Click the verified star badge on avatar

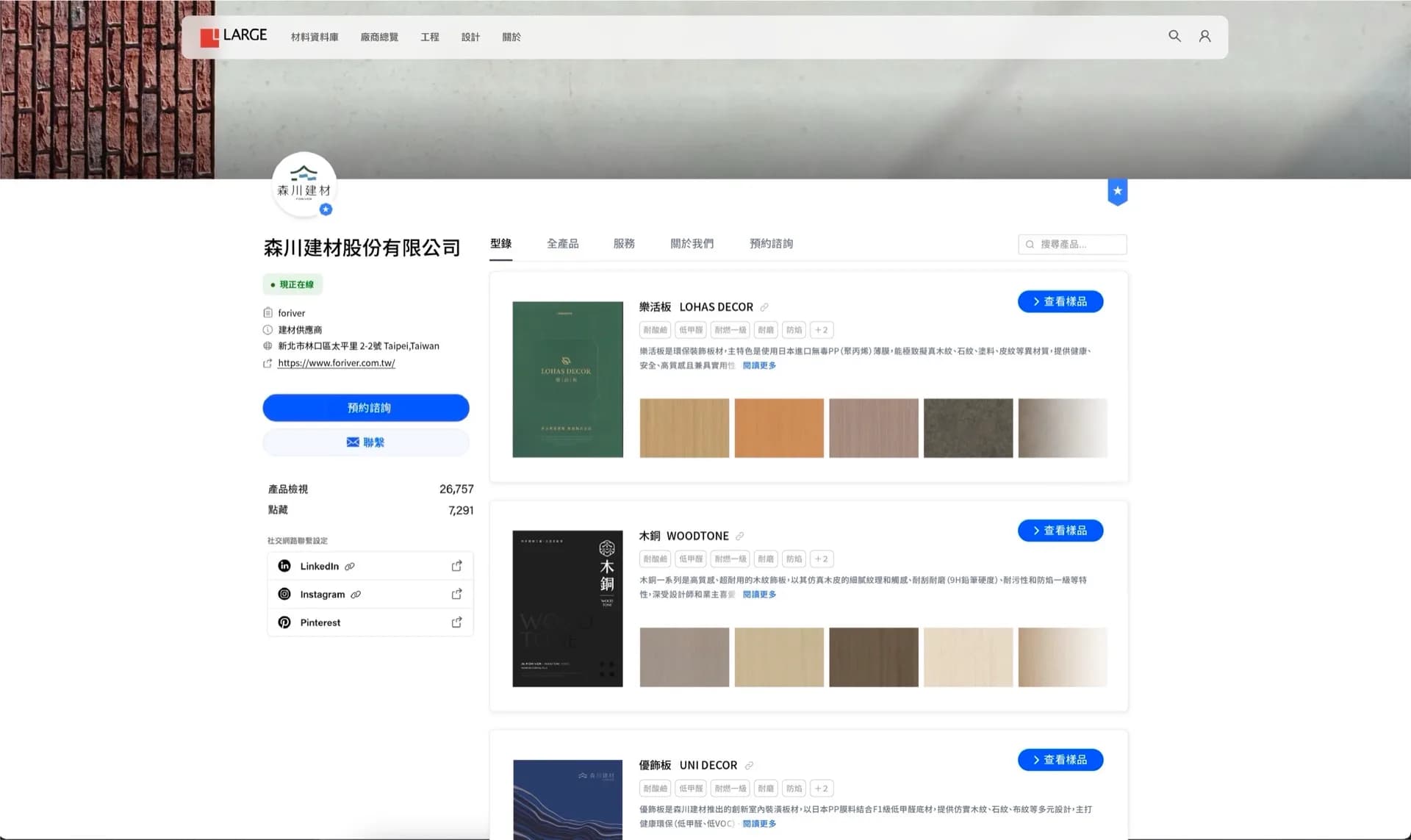[x=326, y=209]
